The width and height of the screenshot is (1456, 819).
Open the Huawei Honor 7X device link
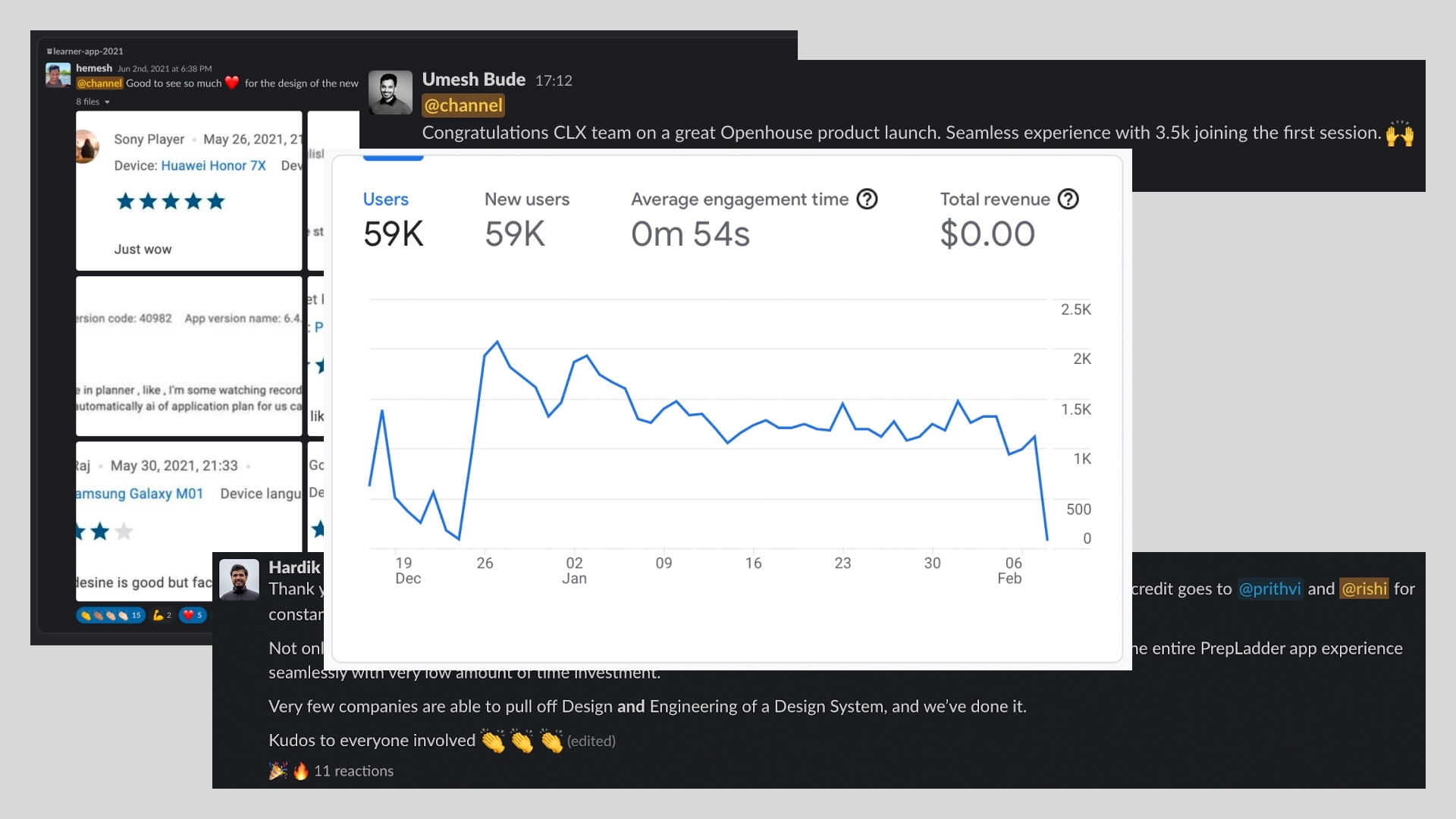213,165
